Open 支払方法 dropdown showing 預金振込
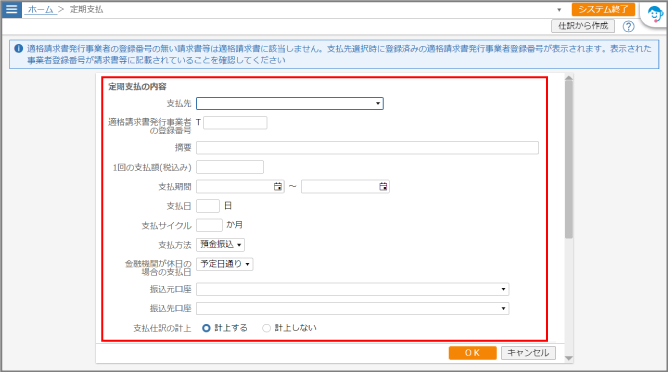The width and height of the screenshot is (668, 372). 220,245
